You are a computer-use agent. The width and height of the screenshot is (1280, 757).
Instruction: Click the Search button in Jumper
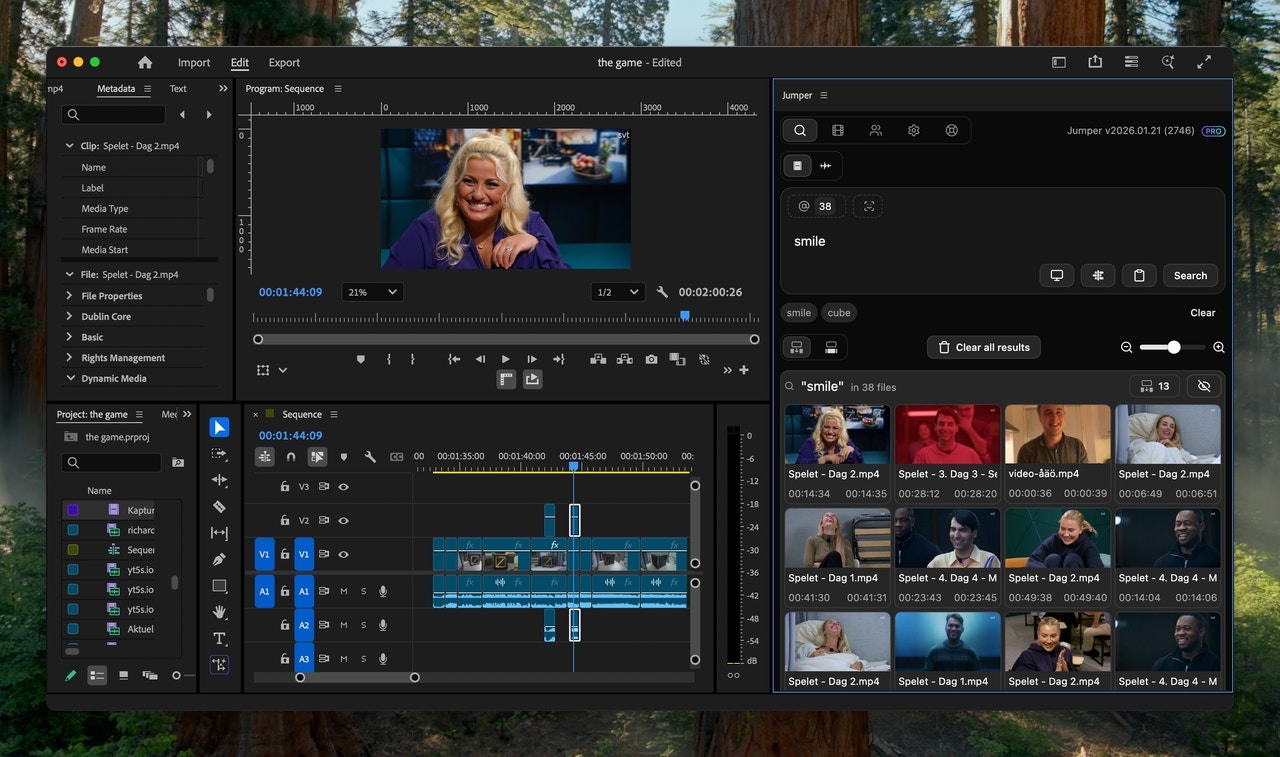click(1190, 275)
